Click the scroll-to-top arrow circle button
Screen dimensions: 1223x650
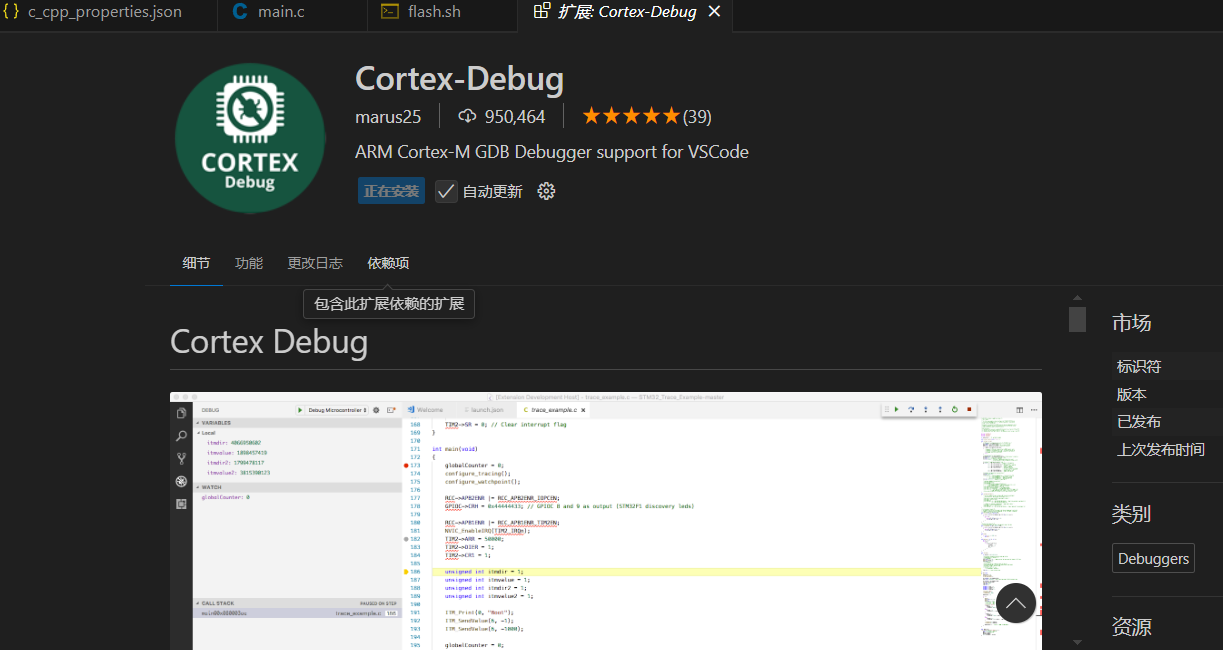click(x=1015, y=603)
